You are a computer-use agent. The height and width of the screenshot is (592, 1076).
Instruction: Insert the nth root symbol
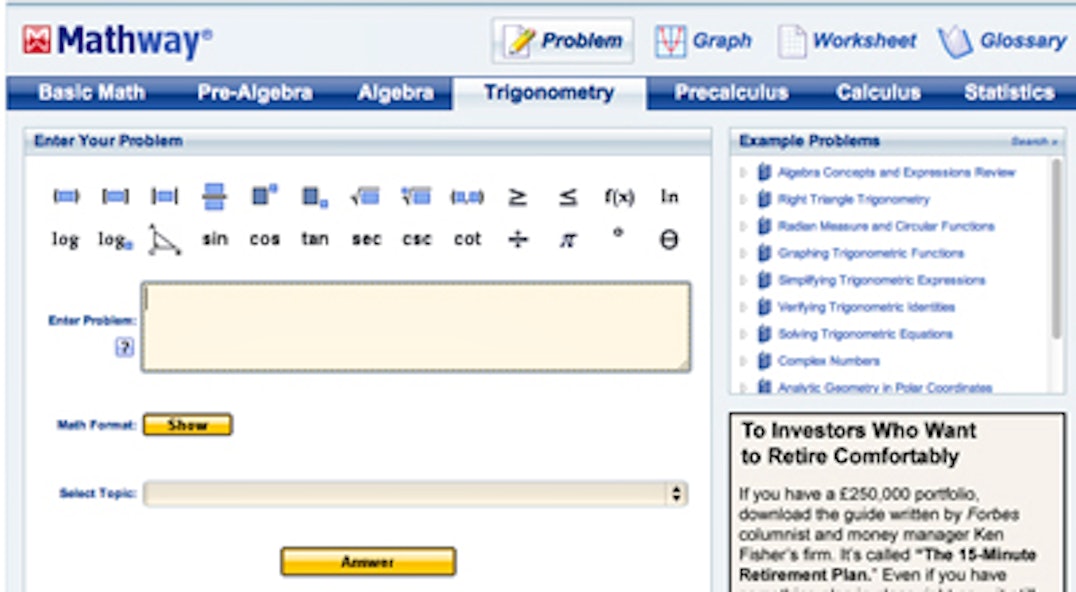point(416,197)
